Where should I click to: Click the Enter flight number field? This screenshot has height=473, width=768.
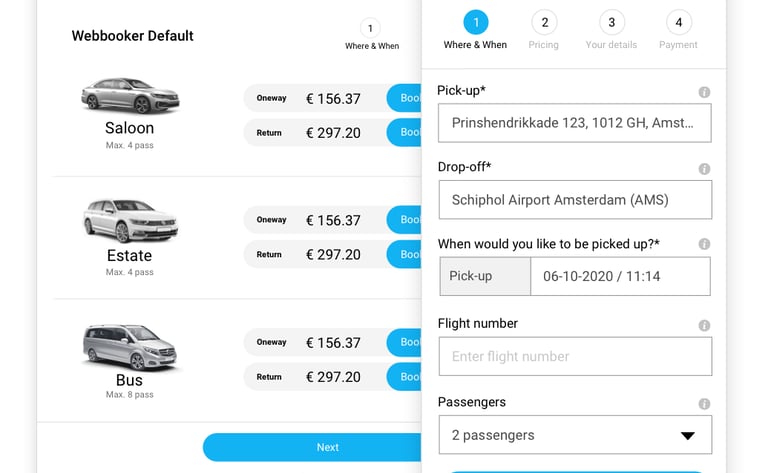click(x=575, y=356)
